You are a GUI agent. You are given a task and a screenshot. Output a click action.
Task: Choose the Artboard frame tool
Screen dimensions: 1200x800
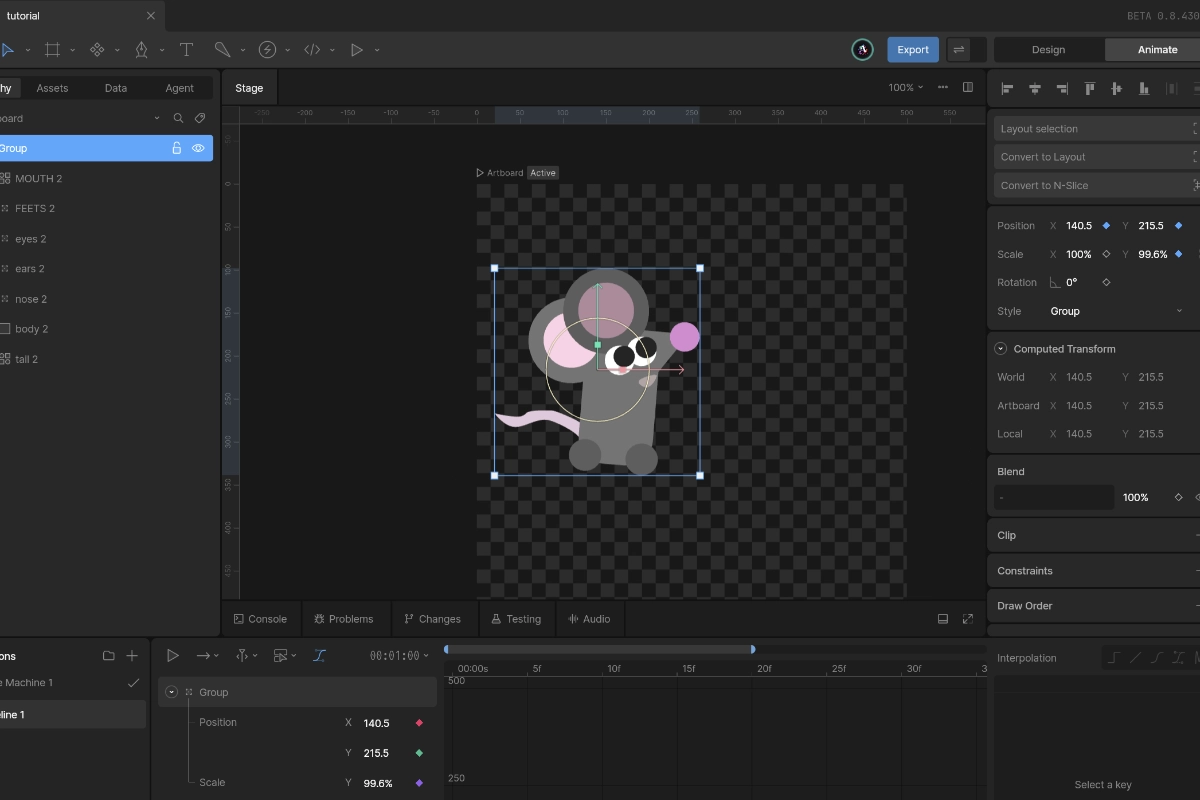(x=52, y=50)
